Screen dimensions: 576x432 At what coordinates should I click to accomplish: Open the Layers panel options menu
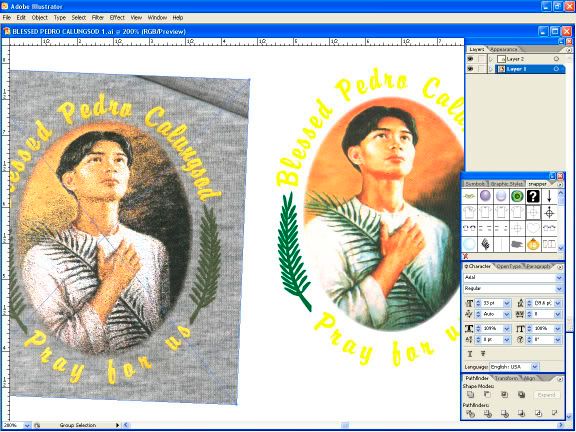click(x=569, y=50)
